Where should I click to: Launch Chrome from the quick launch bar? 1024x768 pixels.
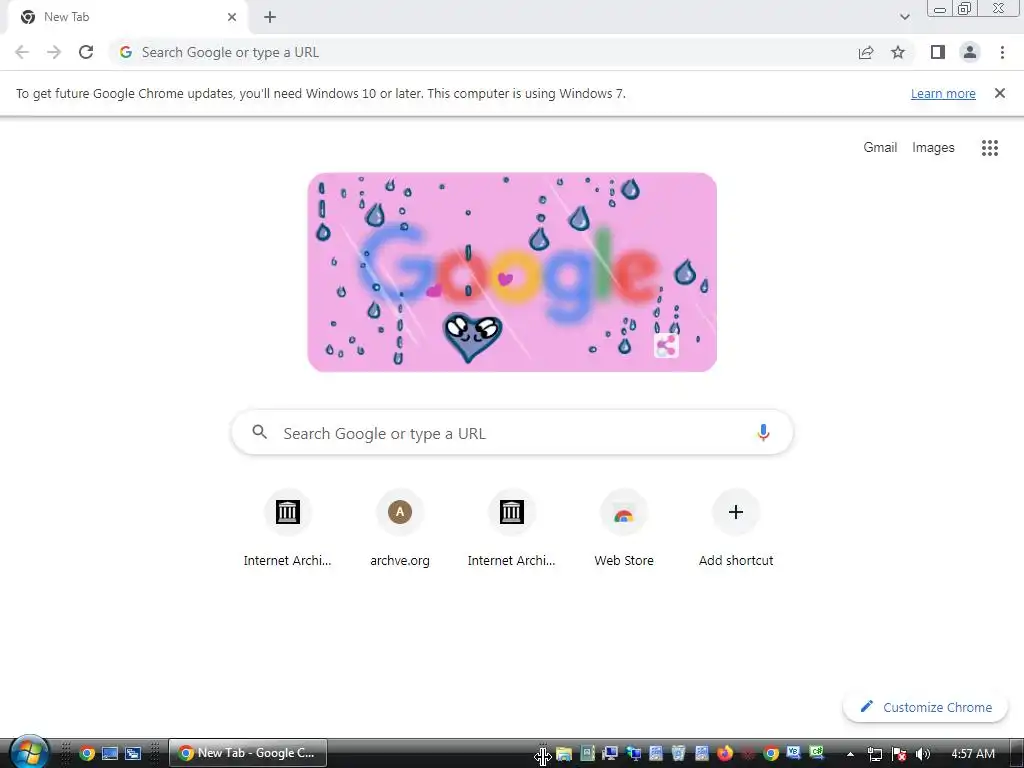pyautogui.click(x=86, y=753)
